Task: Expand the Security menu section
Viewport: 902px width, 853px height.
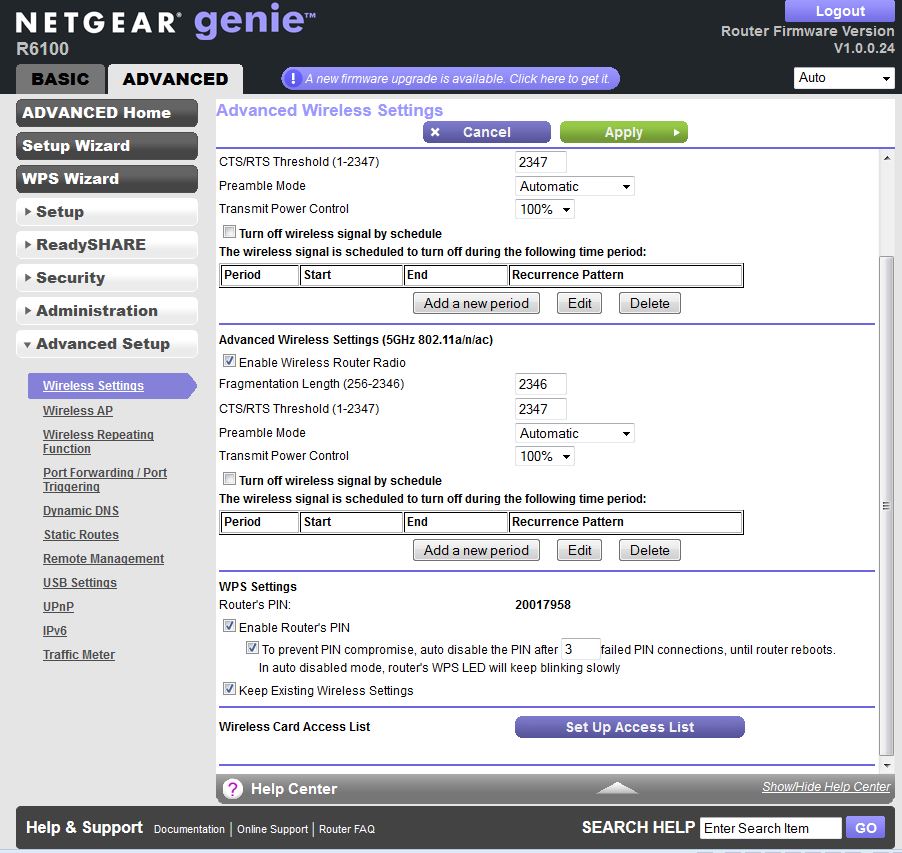Action: click(x=107, y=278)
